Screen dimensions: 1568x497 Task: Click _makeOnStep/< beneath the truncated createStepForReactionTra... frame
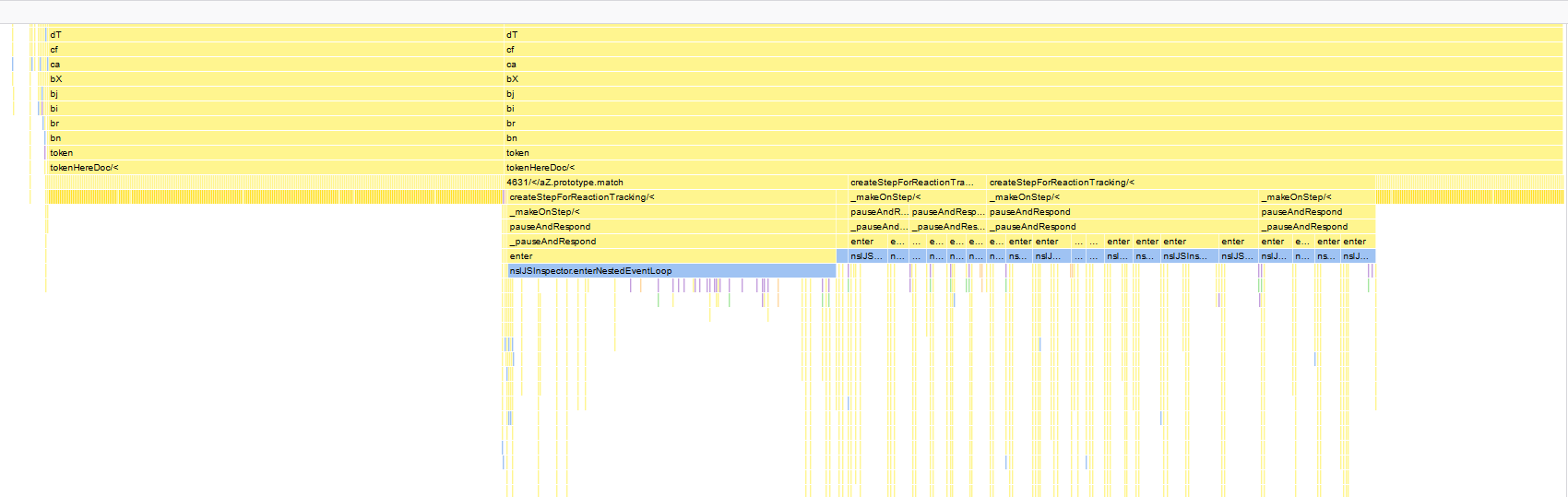pos(917,197)
